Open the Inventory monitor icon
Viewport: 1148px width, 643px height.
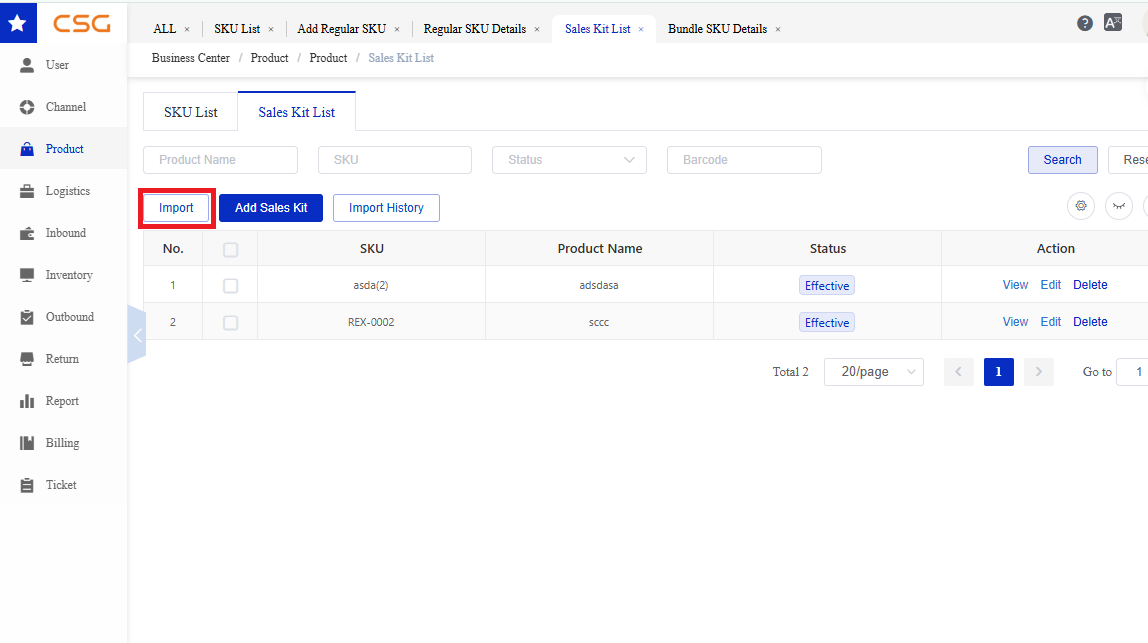click(27, 275)
